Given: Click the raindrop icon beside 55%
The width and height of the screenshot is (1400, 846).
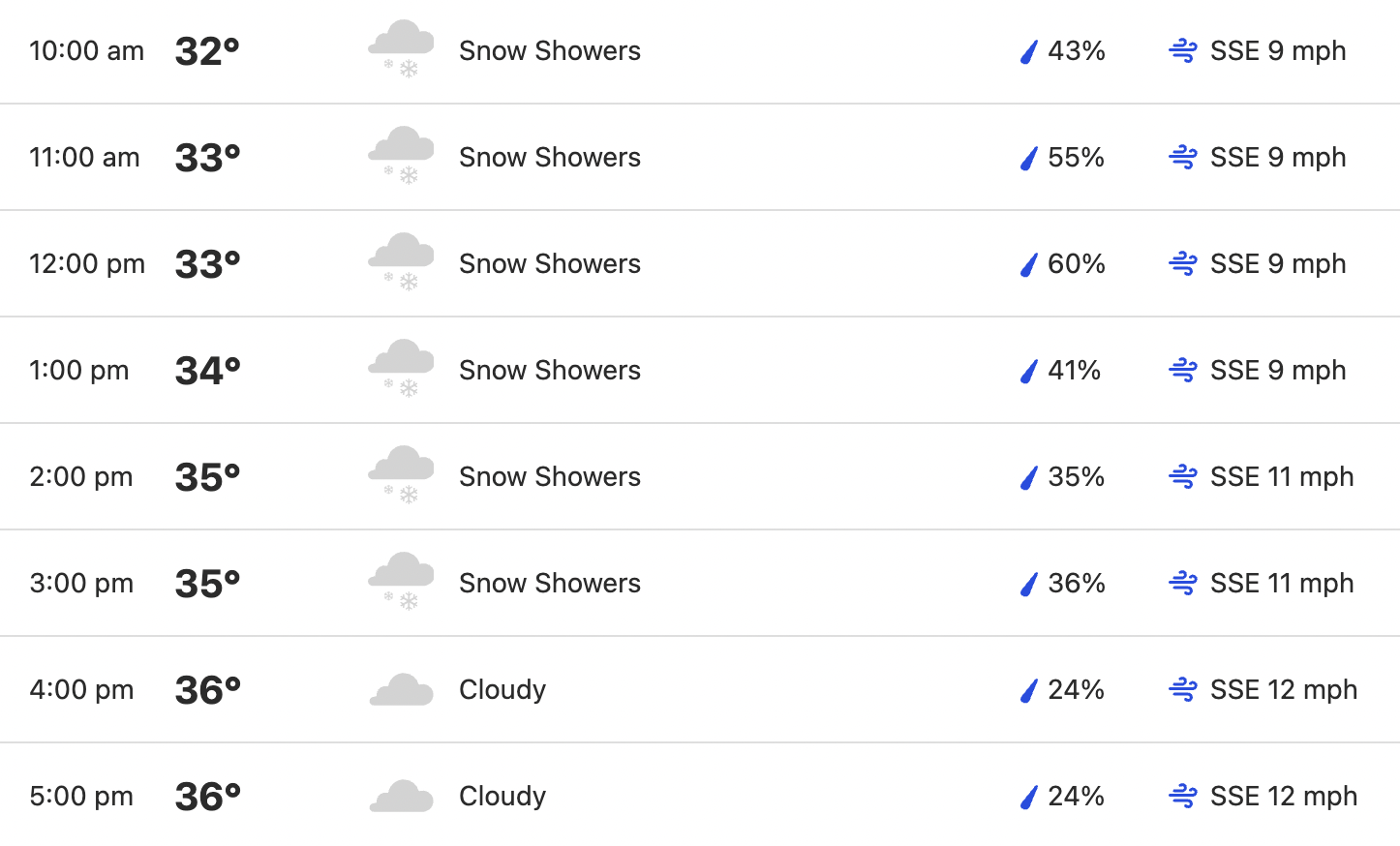Looking at the screenshot, I should point(1029,158).
